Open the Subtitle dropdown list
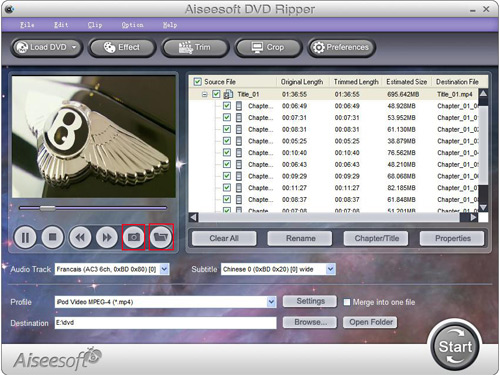The width and height of the screenshot is (500, 375). [330, 269]
